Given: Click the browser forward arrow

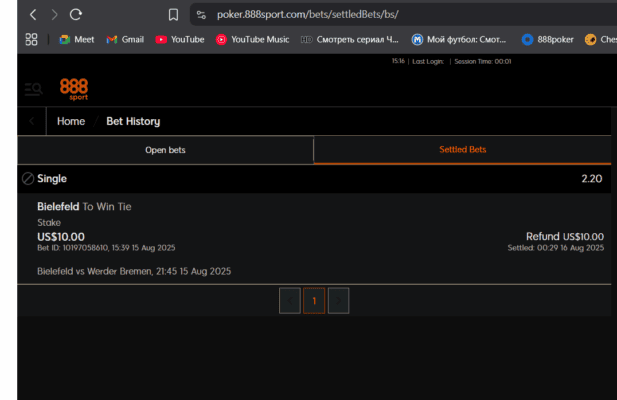Looking at the screenshot, I should click(x=54, y=15).
